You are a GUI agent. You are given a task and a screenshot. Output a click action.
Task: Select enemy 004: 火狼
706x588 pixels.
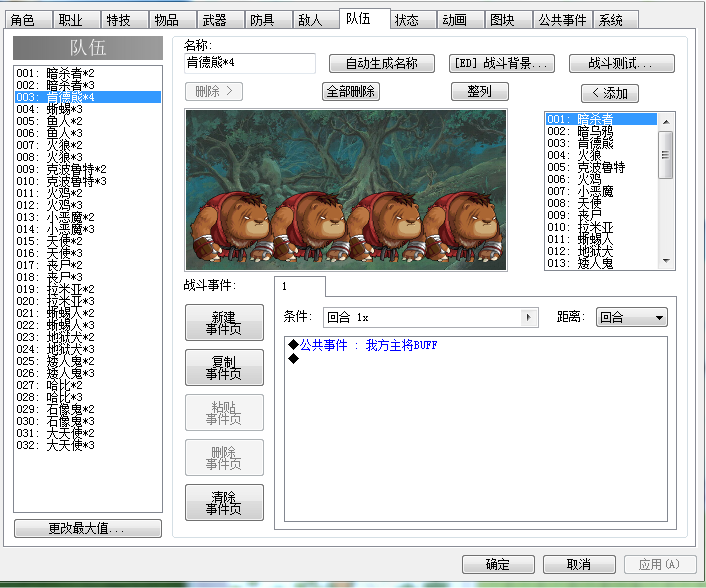pos(601,155)
